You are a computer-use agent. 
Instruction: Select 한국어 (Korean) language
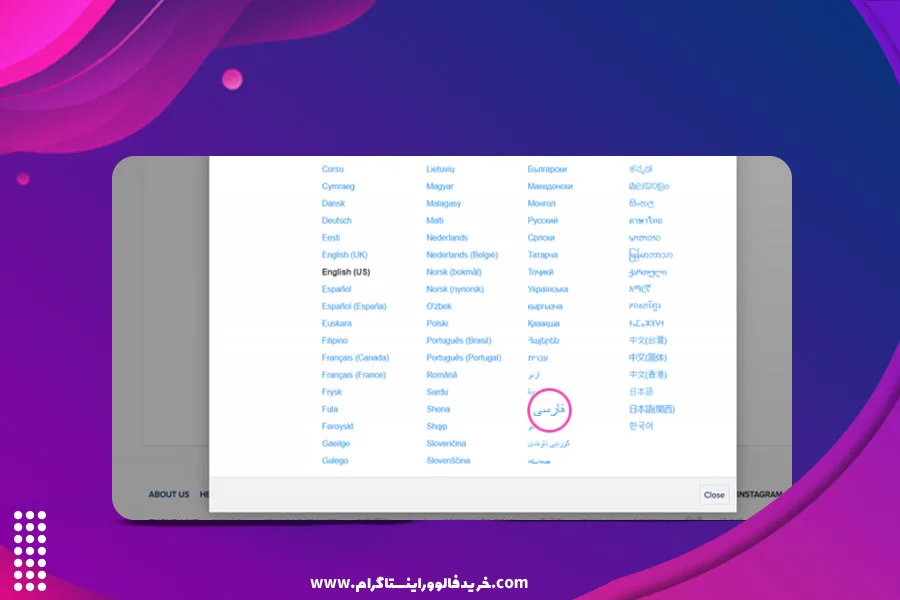click(641, 426)
